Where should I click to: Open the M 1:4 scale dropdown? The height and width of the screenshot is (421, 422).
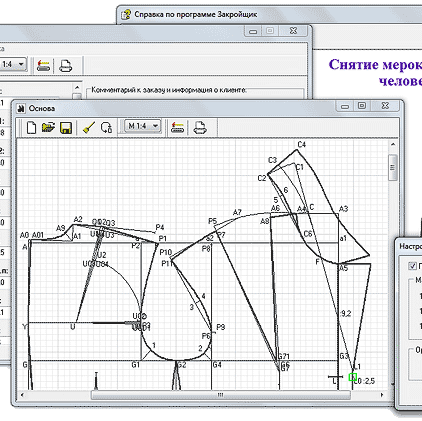143,126
